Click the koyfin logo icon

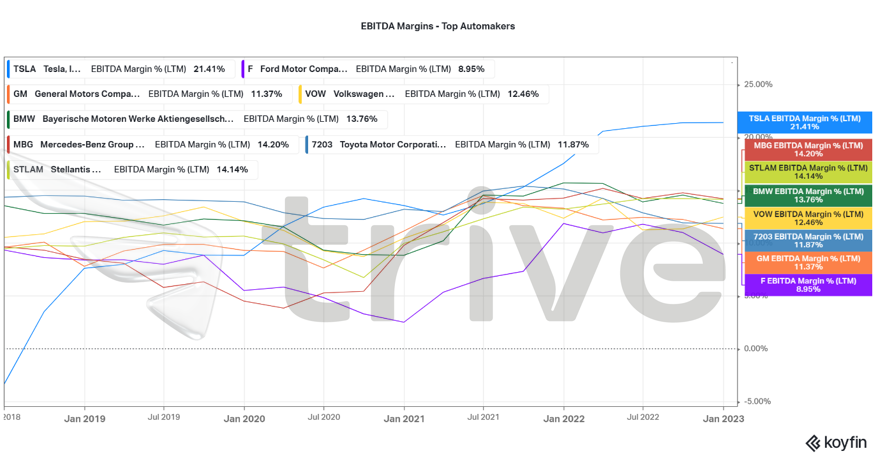(x=812, y=444)
